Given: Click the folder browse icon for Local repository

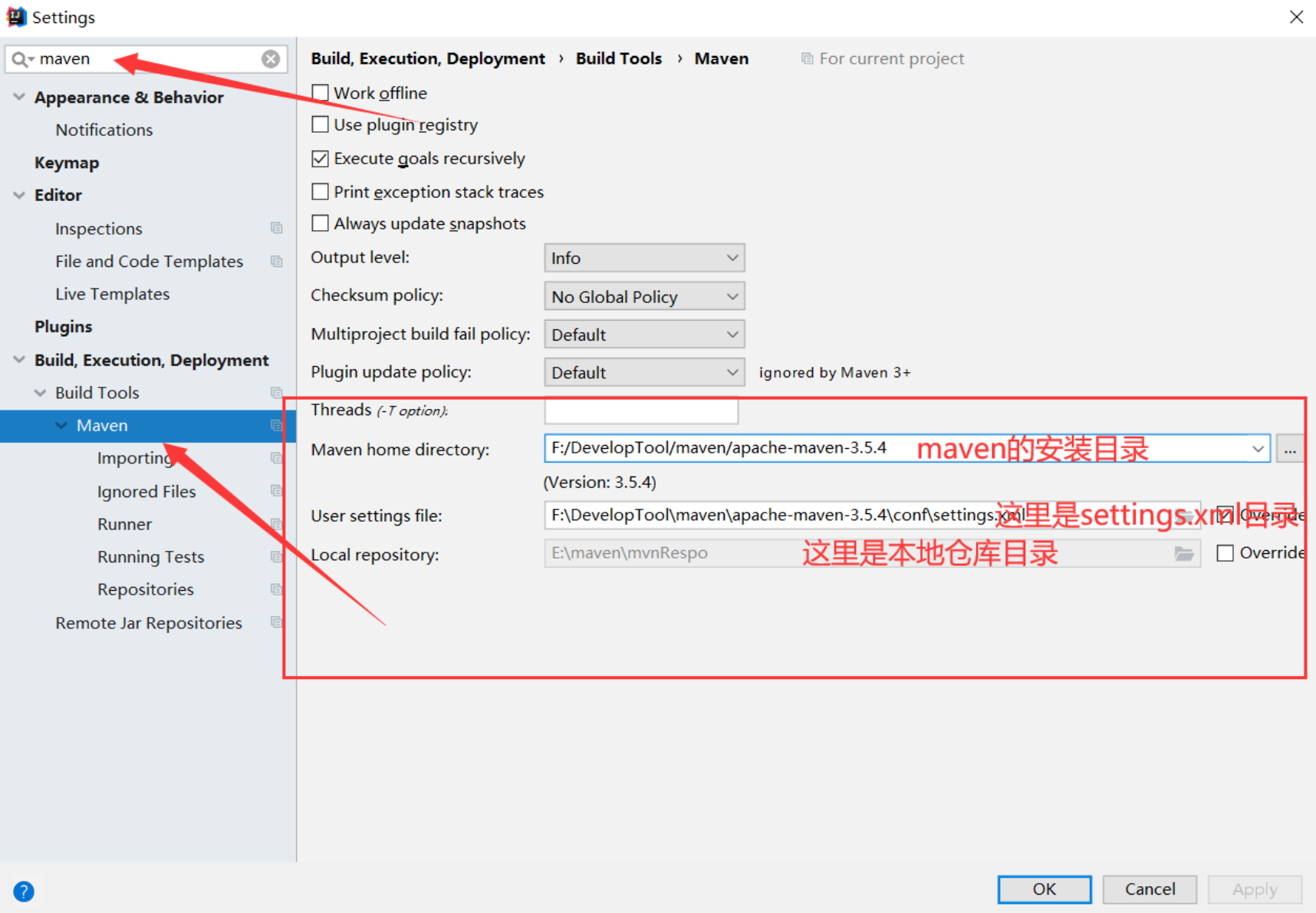Looking at the screenshot, I should coord(1184,553).
